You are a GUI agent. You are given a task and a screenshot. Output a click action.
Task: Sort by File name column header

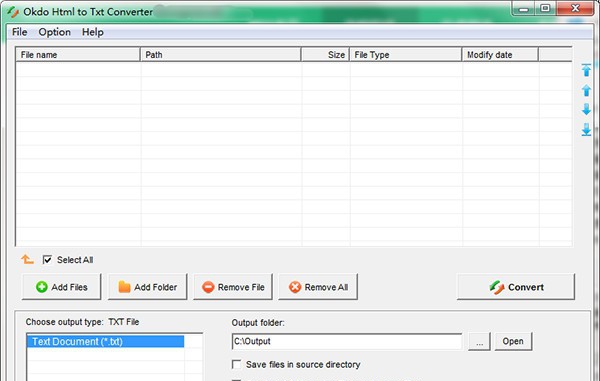[x=78, y=55]
